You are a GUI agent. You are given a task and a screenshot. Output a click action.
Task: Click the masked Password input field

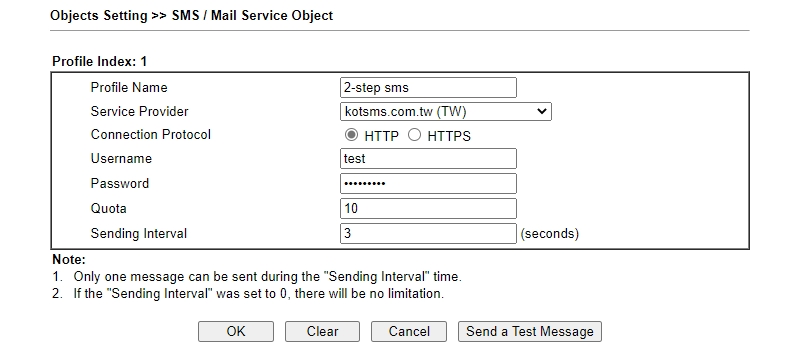pyautogui.click(x=428, y=184)
